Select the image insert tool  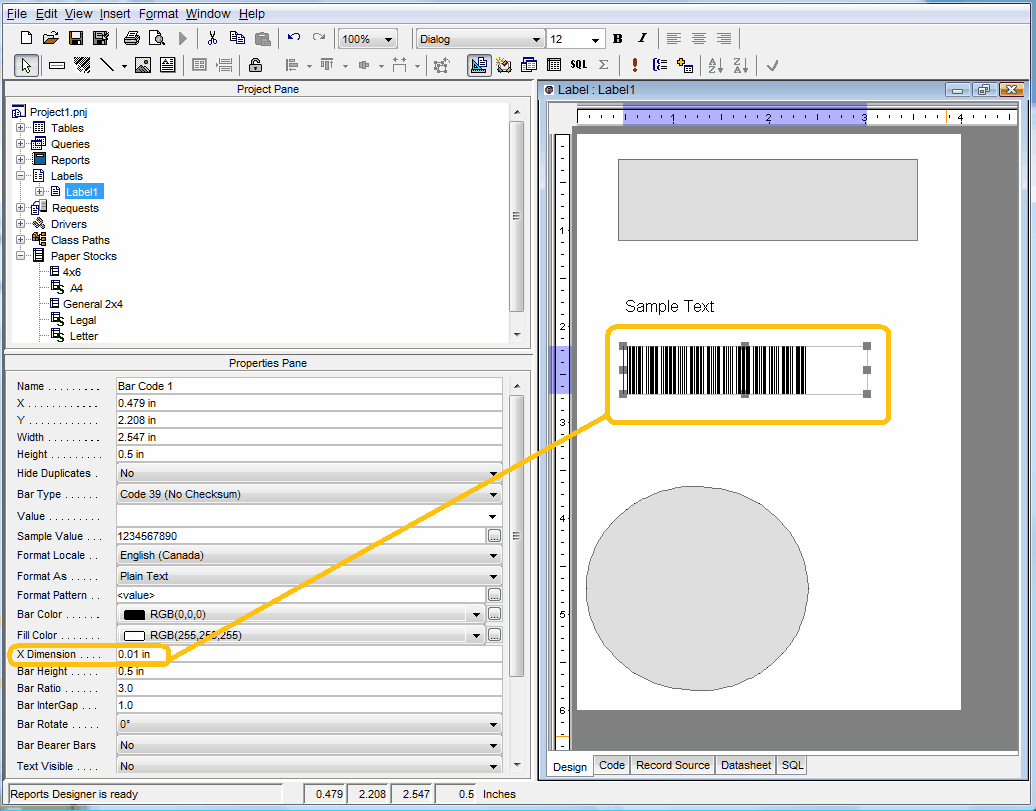pos(143,65)
